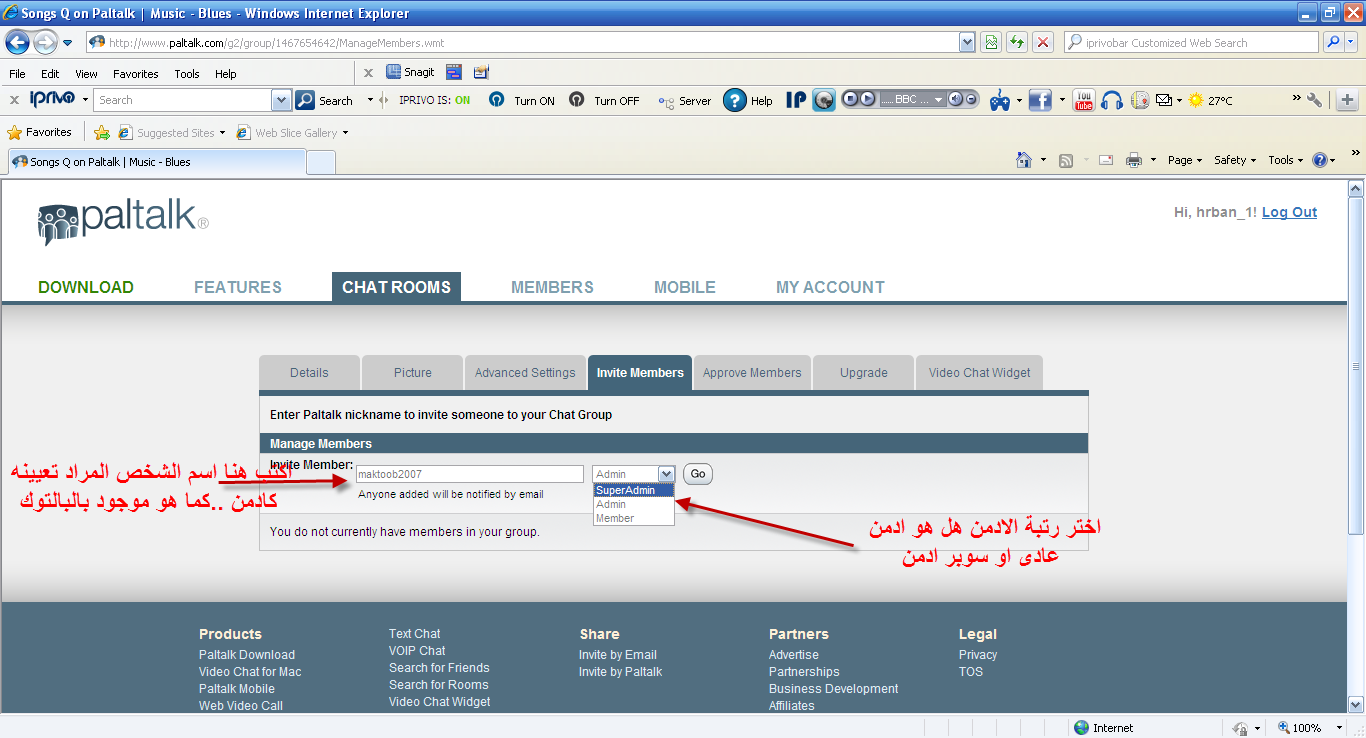Expand the search provider dropdown arrow
Screen dimensions: 1366x738
1352,42
